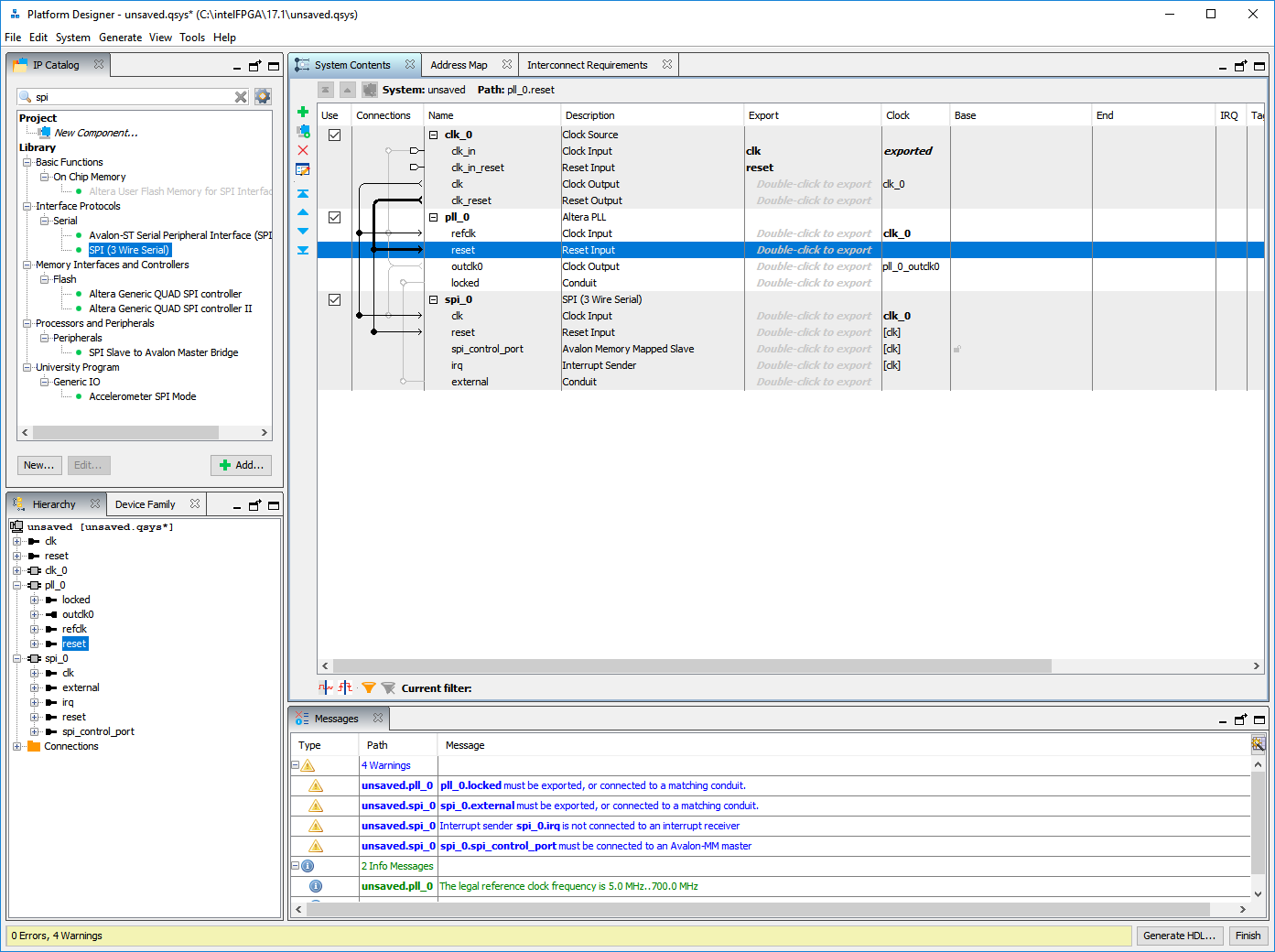
Task: Open the Tools menu
Action: (x=192, y=38)
